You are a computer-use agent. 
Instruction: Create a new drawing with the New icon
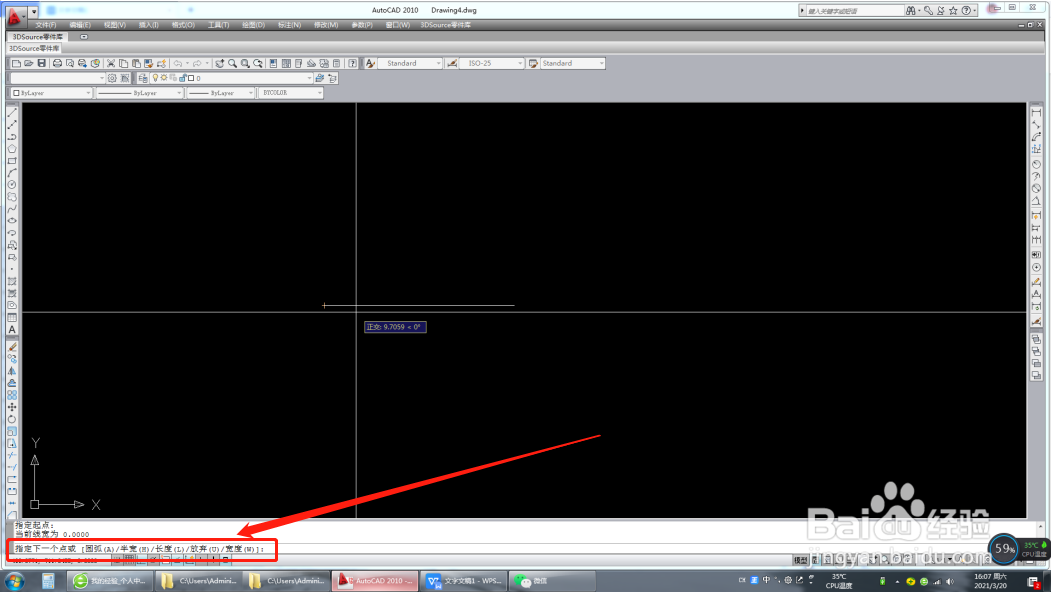[x=16, y=63]
